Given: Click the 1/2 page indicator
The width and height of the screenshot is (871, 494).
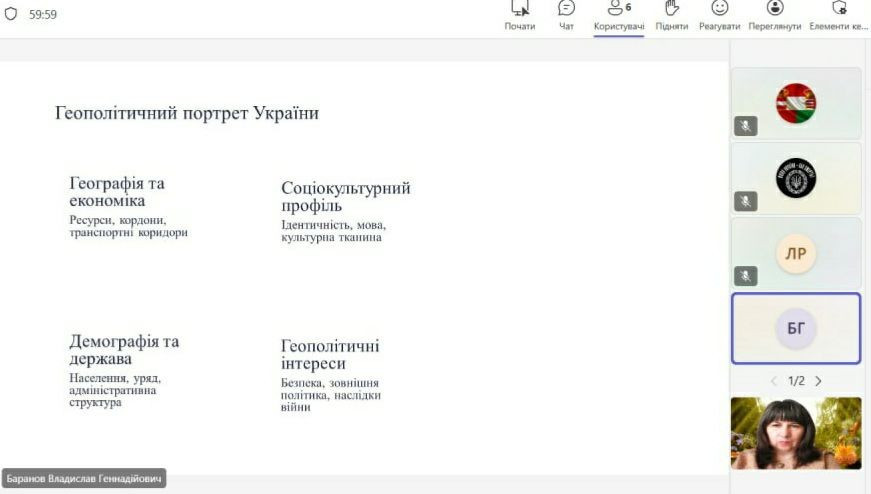Looking at the screenshot, I should point(796,381).
